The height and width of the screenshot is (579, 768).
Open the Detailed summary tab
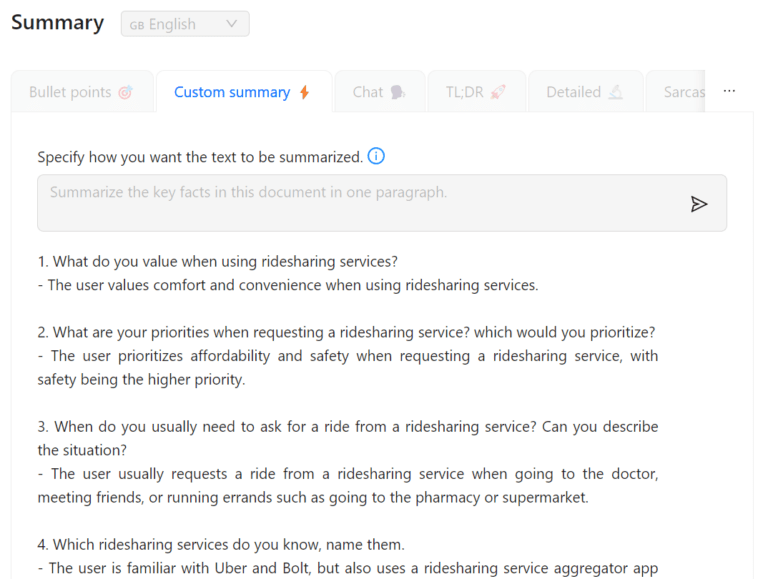(574, 92)
